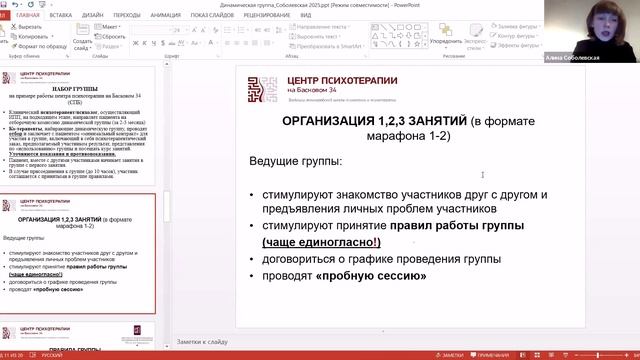Select the triangle shape in shapes gallery
The width and height of the screenshot is (640, 360).
pyautogui.click(x=375, y=36)
